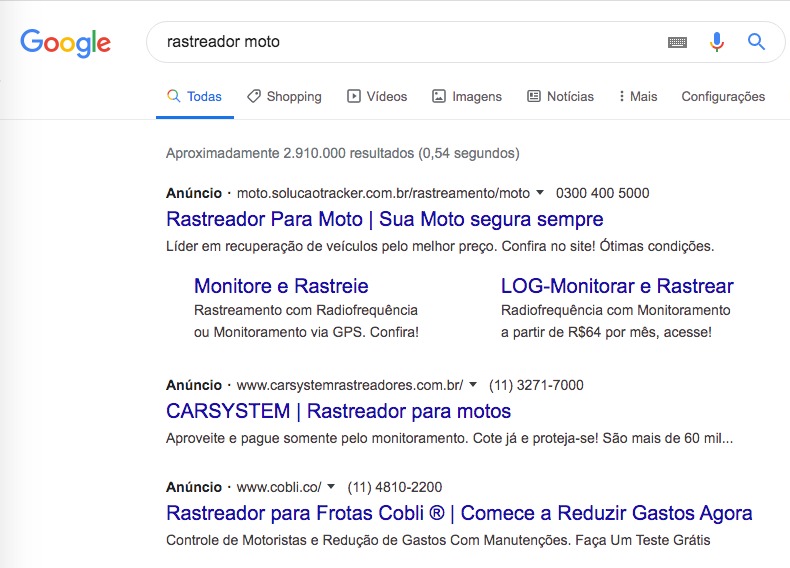Click the moto.solucaotracker.com.br ad URL
The height and width of the screenshot is (568, 790).
[x=383, y=193]
